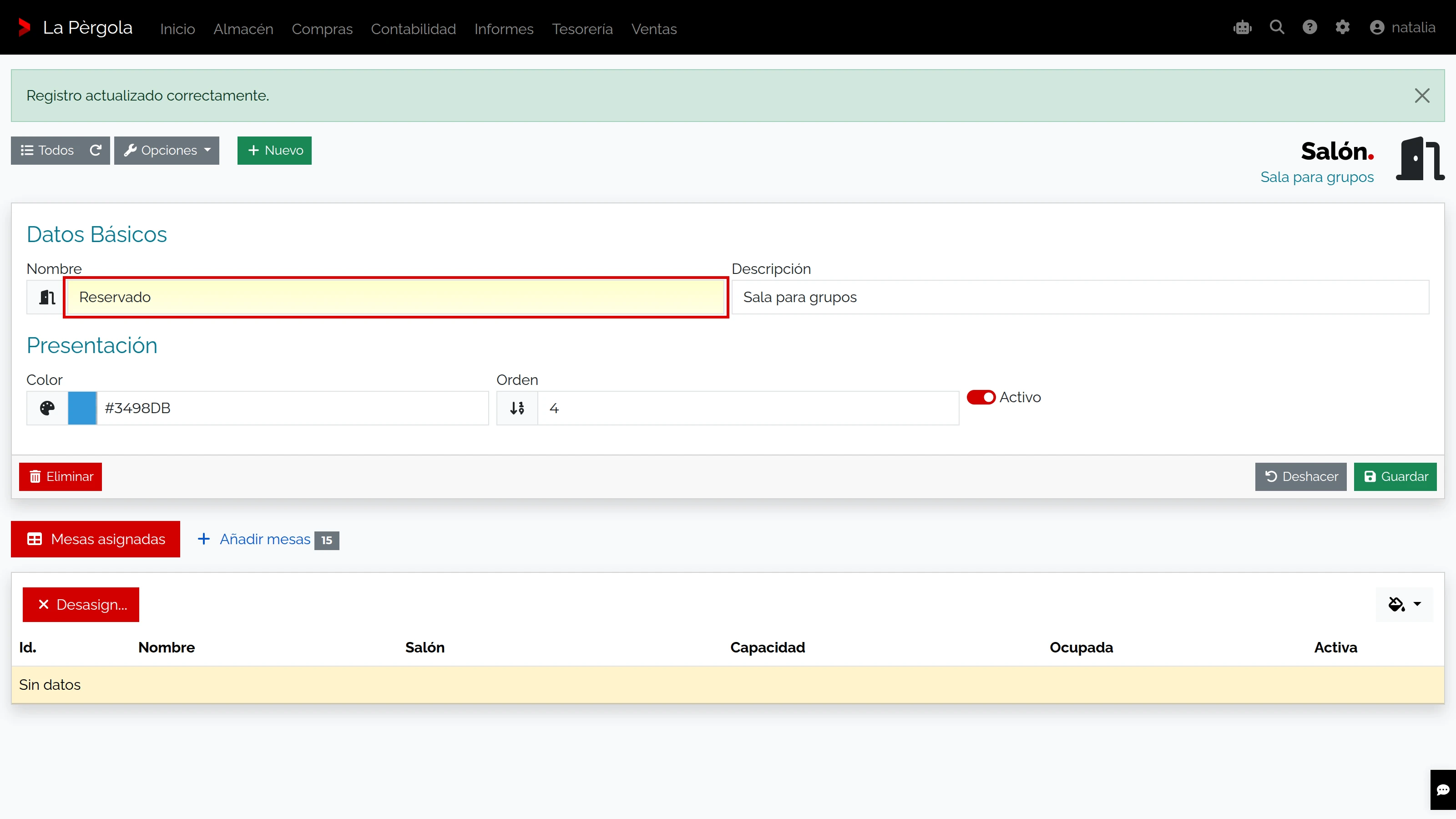Open settings gear icon in top bar
Viewport: 1456px width, 819px height.
point(1342,27)
